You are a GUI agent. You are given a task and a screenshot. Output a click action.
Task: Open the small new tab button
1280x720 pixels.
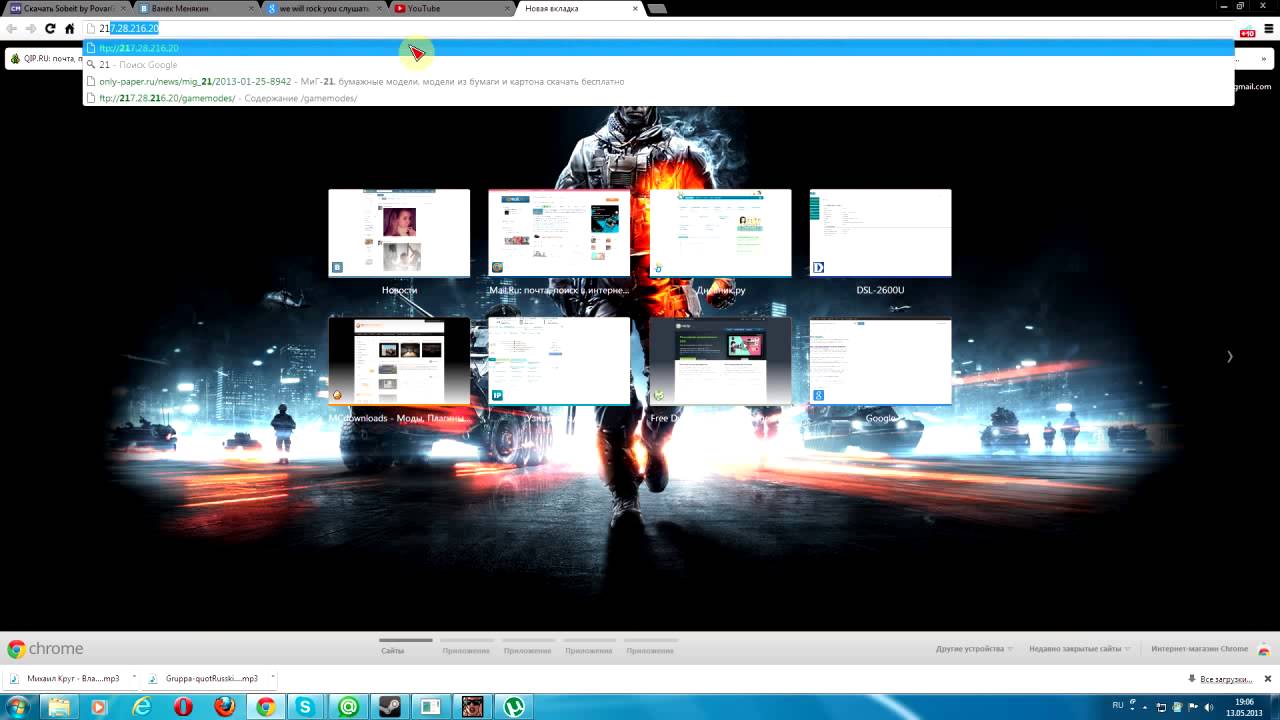point(657,9)
